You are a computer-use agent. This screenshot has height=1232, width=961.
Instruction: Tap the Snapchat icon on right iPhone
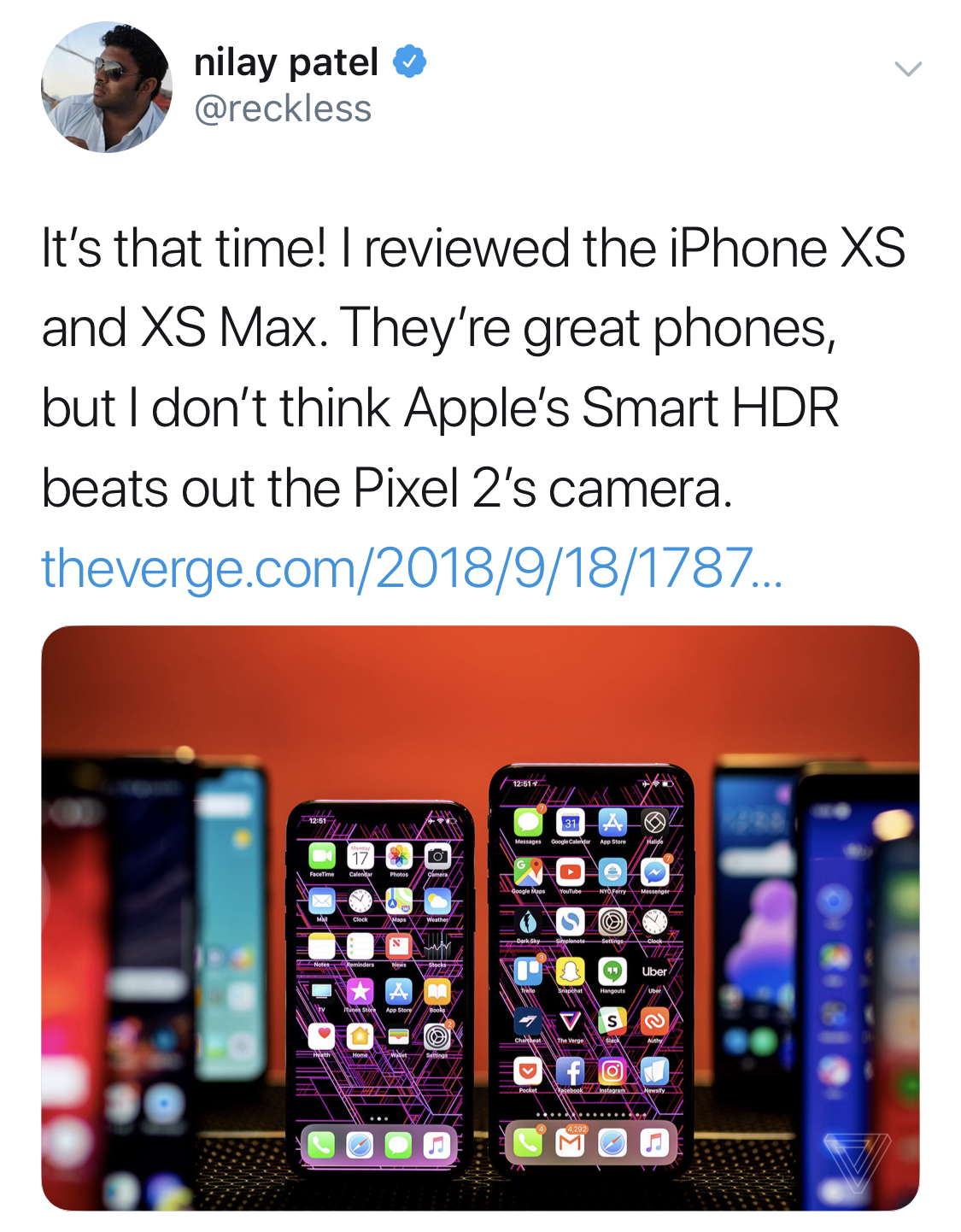(x=570, y=971)
